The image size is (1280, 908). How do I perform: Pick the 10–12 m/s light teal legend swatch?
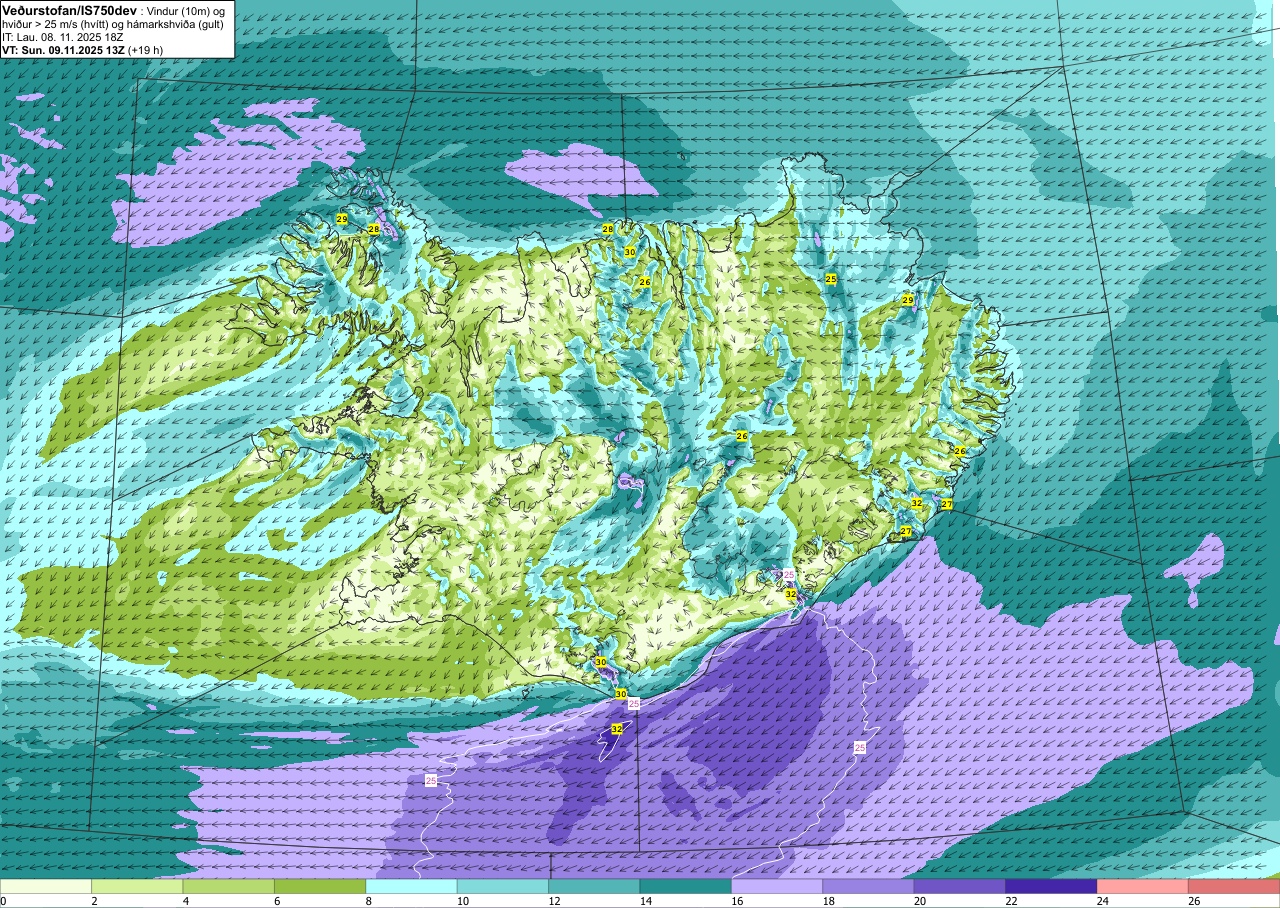(503, 886)
